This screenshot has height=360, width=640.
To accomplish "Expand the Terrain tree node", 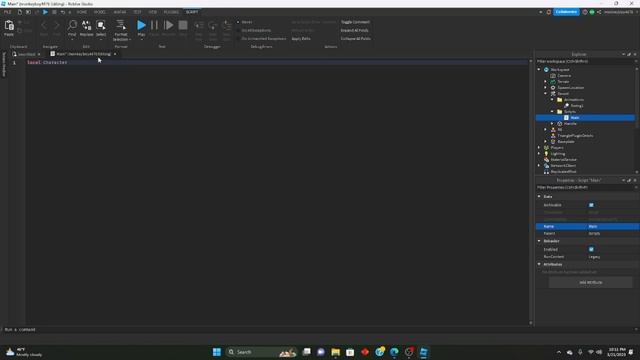I will [545, 82].
